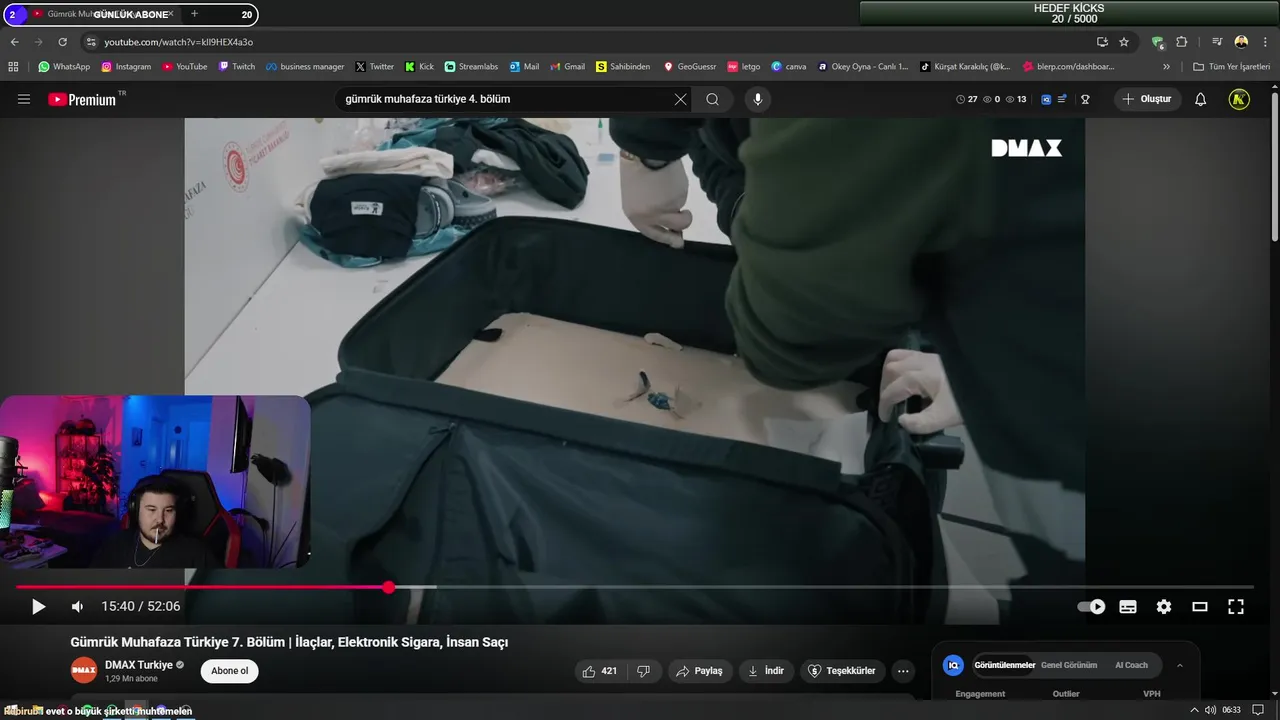1280x720 pixels.
Task: Download video with İndir button
Action: (x=766, y=671)
